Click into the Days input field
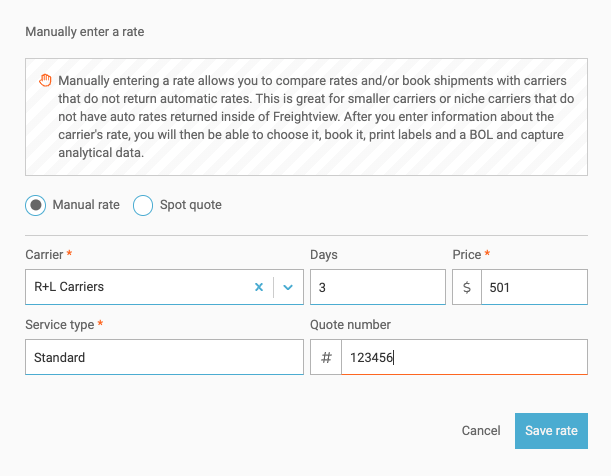Image resolution: width=611 pixels, height=476 pixels. pyautogui.click(x=377, y=287)
